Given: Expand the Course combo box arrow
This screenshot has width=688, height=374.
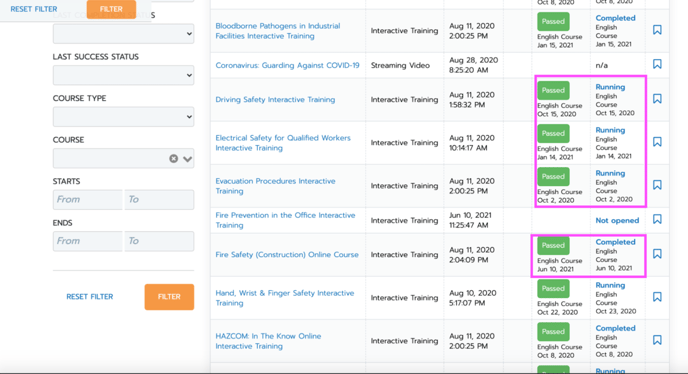Looking at the screenshot, I should pyautogui.click(x=187, y=159).
